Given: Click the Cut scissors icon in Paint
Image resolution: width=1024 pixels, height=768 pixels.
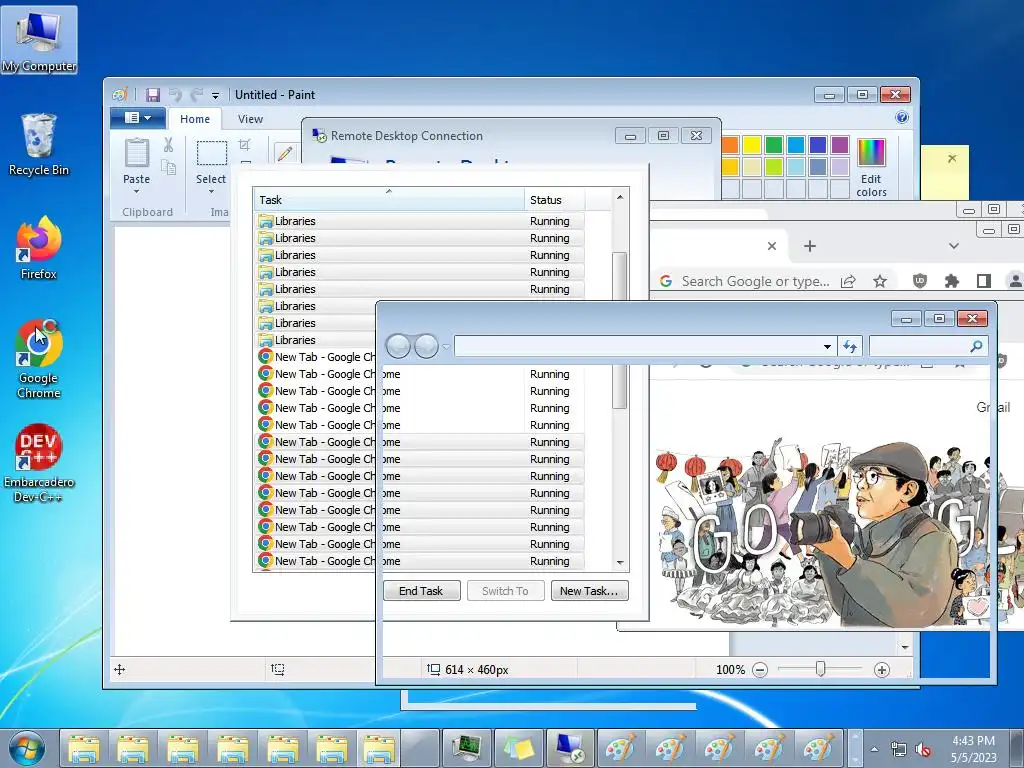Looking at the screenshot, I should coord(168,145).
